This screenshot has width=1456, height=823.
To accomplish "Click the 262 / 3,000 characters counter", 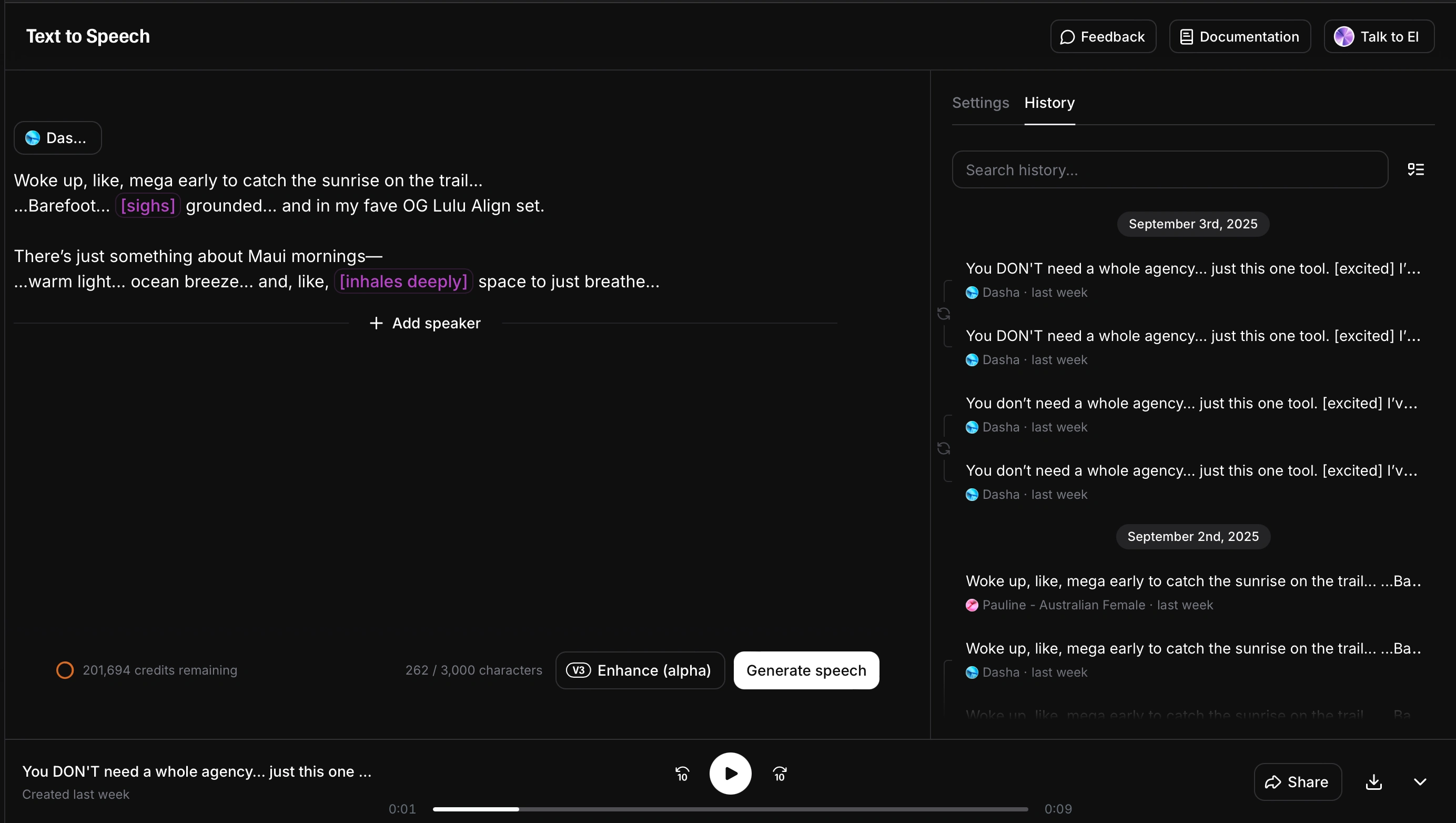I will pos(473,670).
